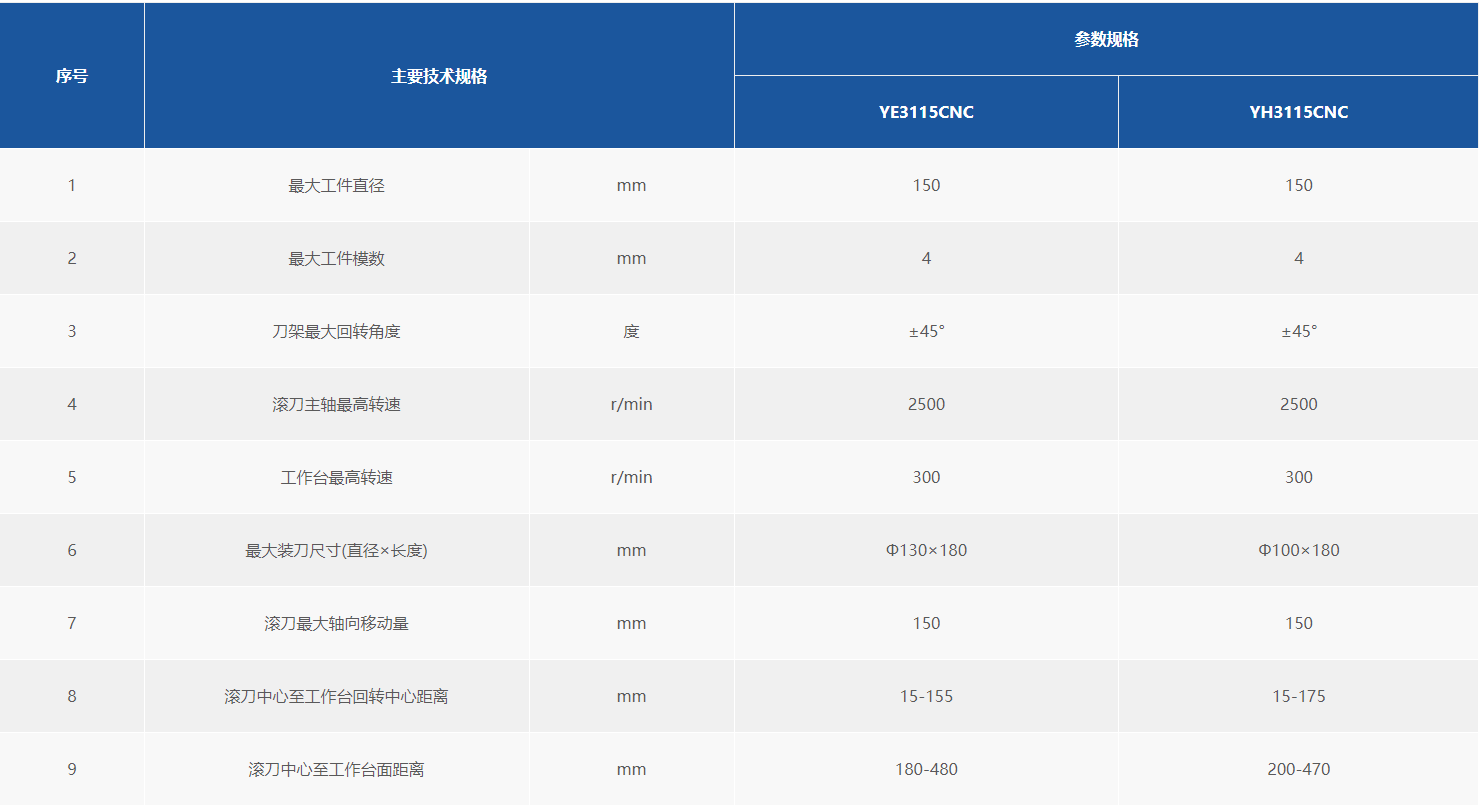The image size is (1482, 810).
Task: Click the Φ100×180 value cell
Action: click(x=1299, y=550)
